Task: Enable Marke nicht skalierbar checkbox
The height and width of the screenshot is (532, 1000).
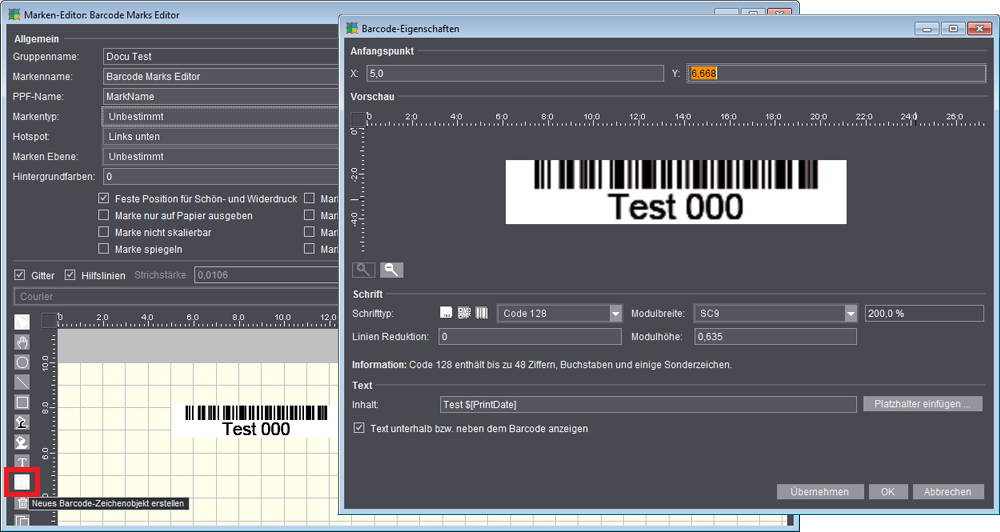Action: point(103,232)
